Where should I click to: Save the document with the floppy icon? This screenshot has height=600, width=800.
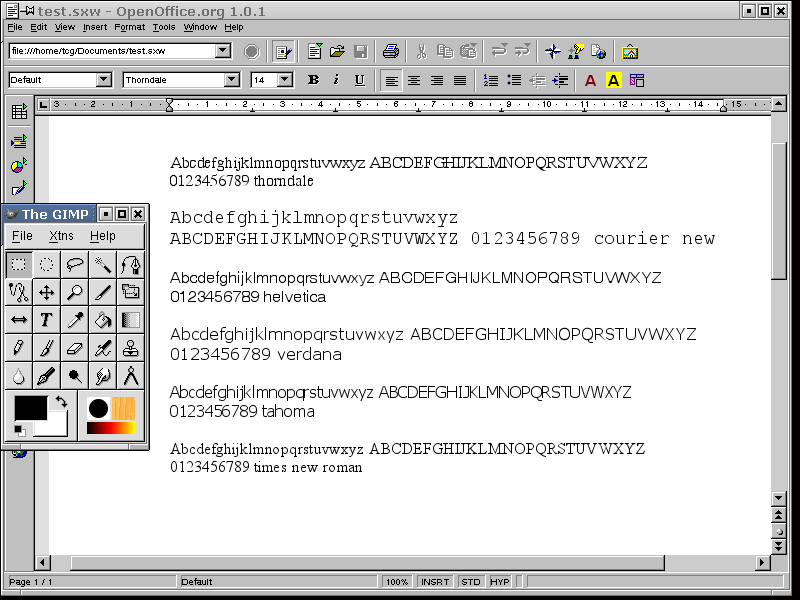point(361,52)
